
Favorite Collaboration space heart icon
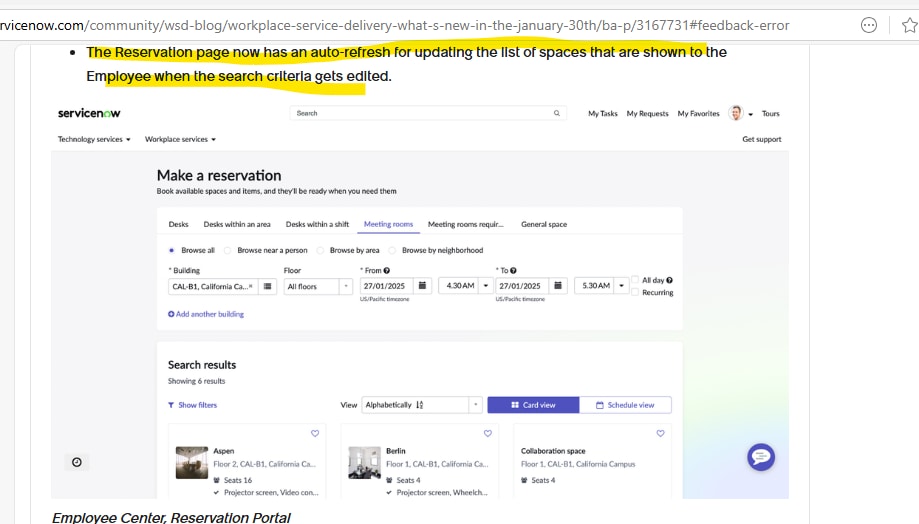(661, 433)
